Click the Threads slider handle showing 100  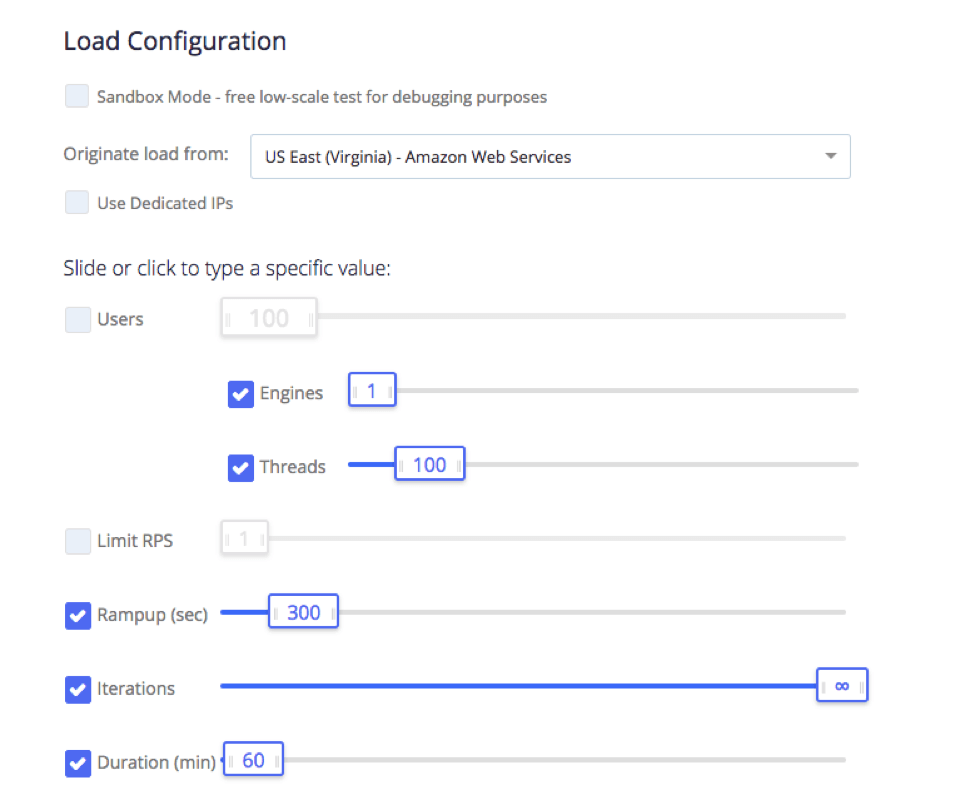point(430,464)
